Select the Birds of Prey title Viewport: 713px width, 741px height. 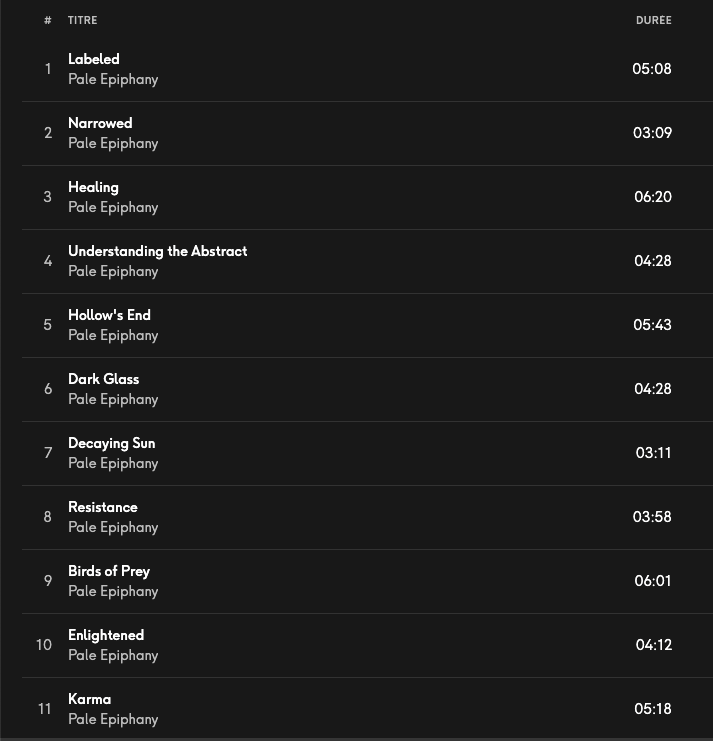(109, 571)
